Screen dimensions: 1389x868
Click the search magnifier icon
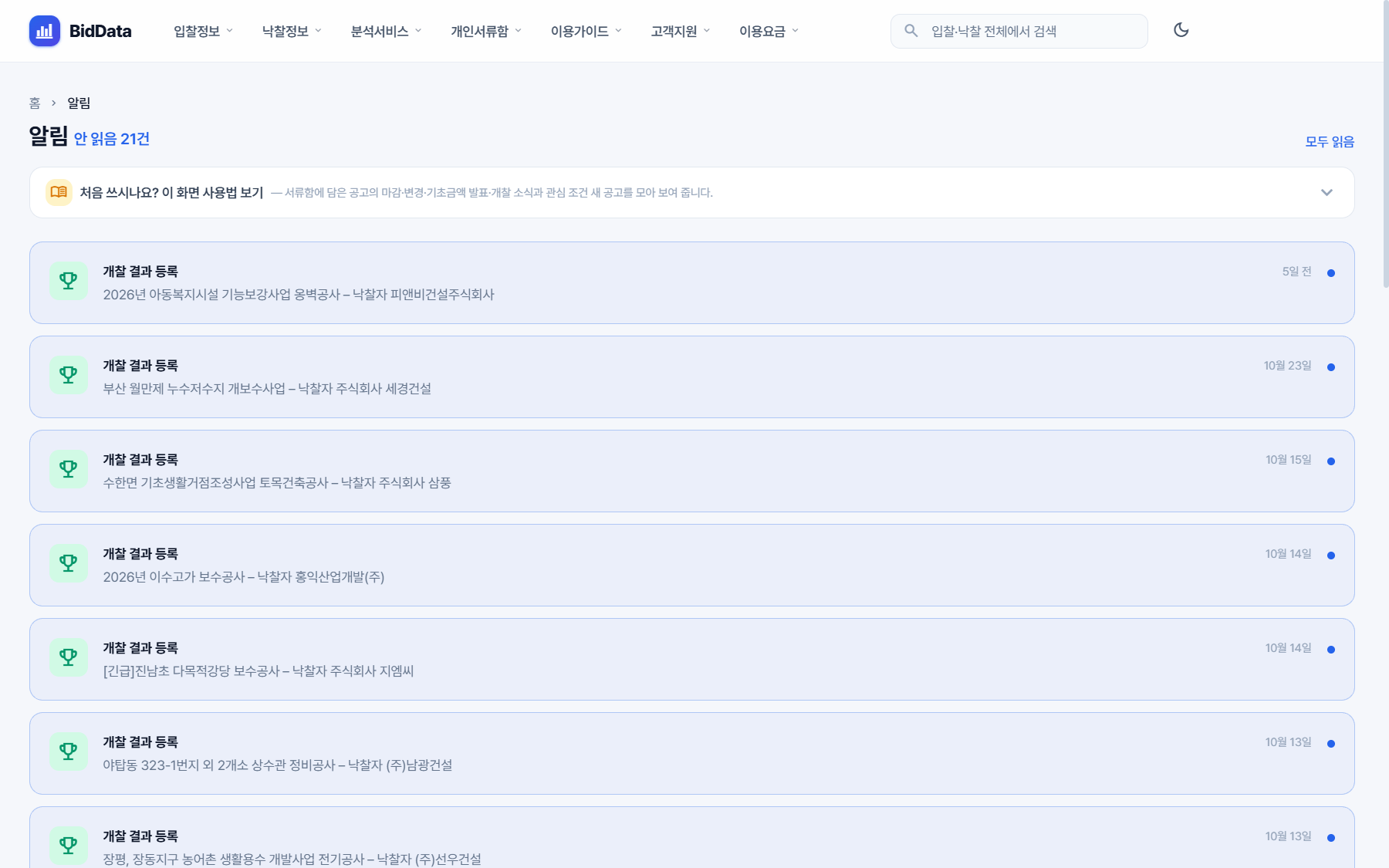[x=911, y=31]
